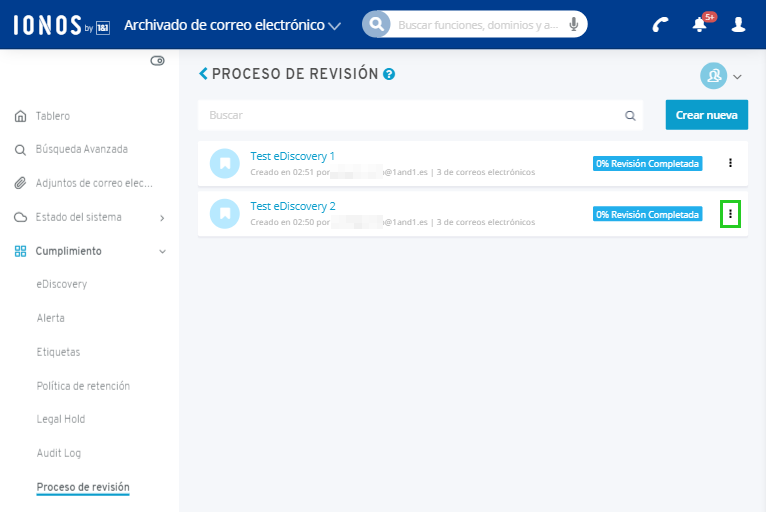Click the Cumplimiento grid icon

pos(20,251)
